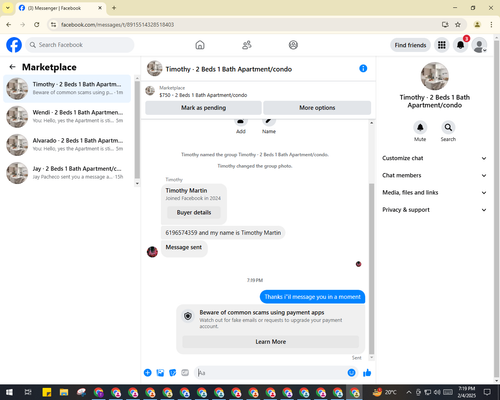The height and width of the screenshot is (400, 500).
Task: Go back using the arrow beside Marketplace
Action: click(x=12, y=67)
